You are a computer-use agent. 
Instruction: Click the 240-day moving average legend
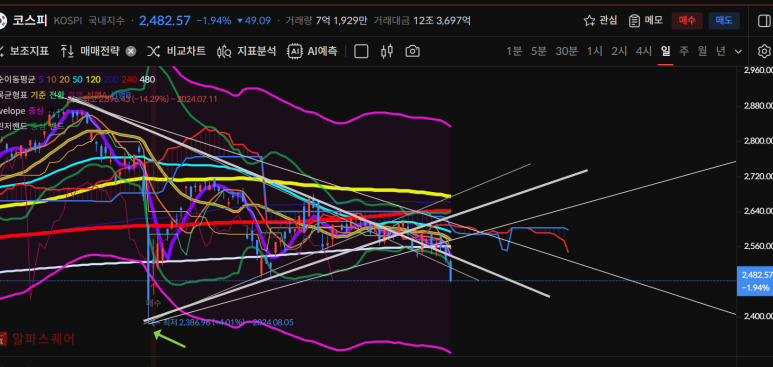click(129, 79)
